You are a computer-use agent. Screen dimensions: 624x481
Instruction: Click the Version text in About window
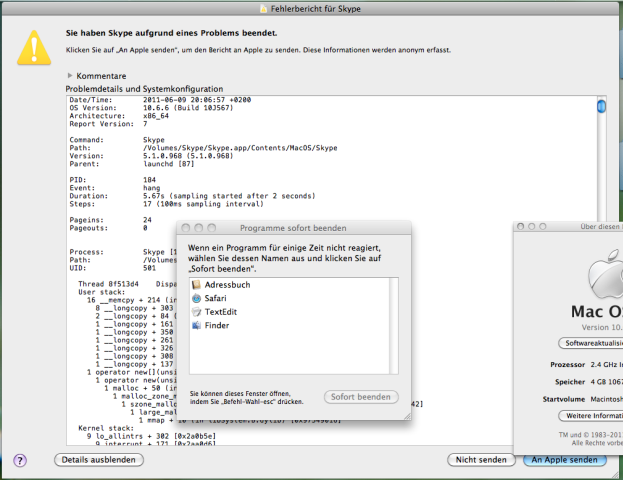point(602,327)
